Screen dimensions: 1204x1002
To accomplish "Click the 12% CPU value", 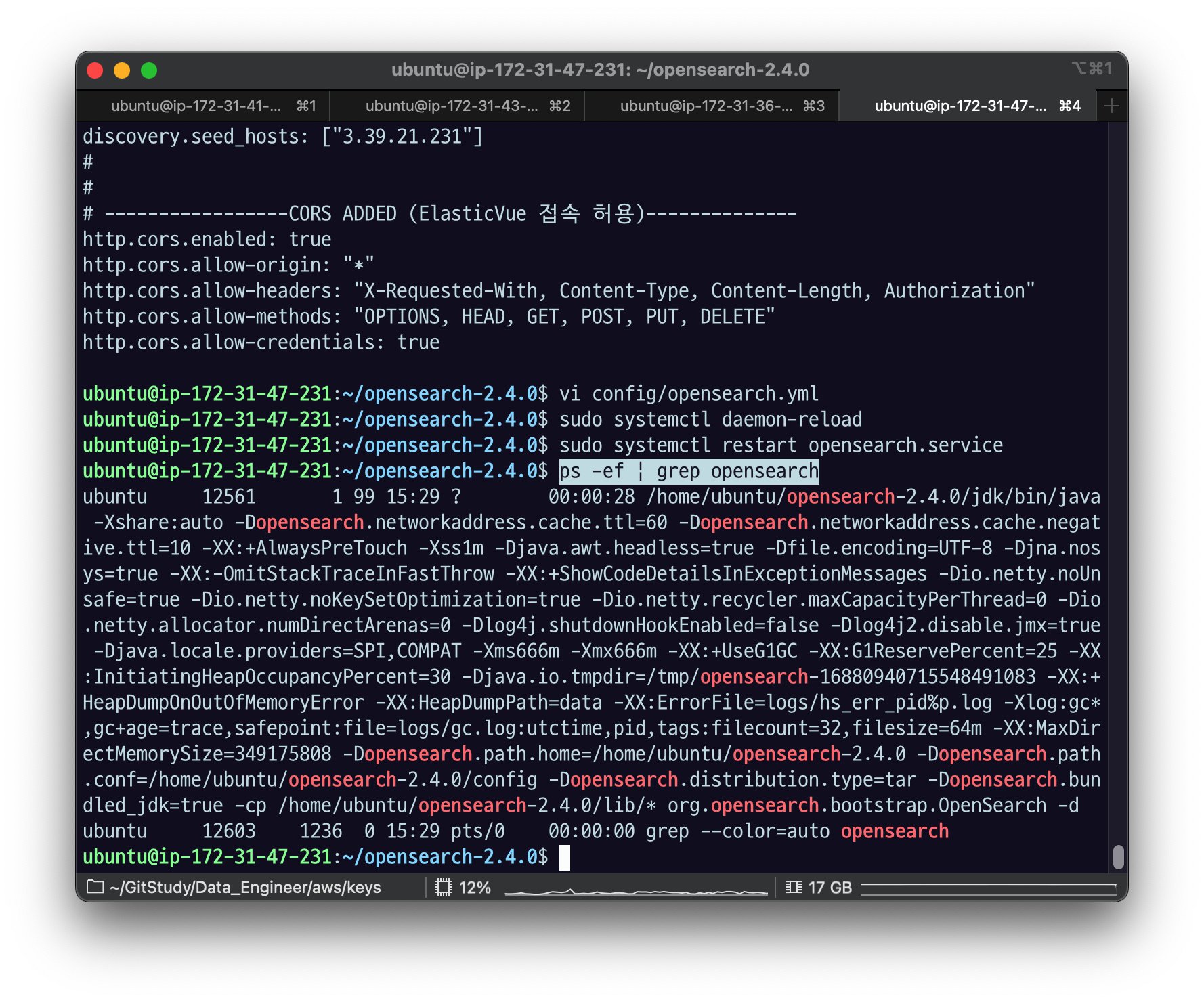I will (475, 887).
